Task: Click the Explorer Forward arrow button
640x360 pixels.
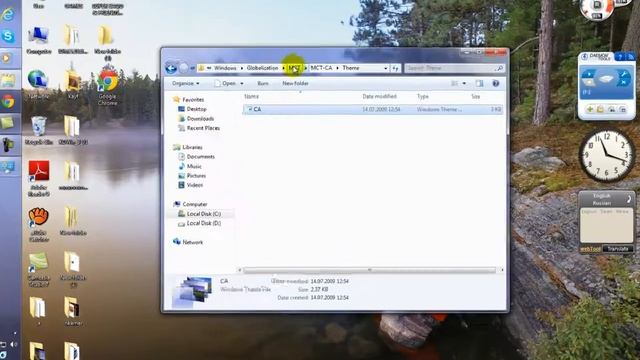Action: (x=184, y=68)
